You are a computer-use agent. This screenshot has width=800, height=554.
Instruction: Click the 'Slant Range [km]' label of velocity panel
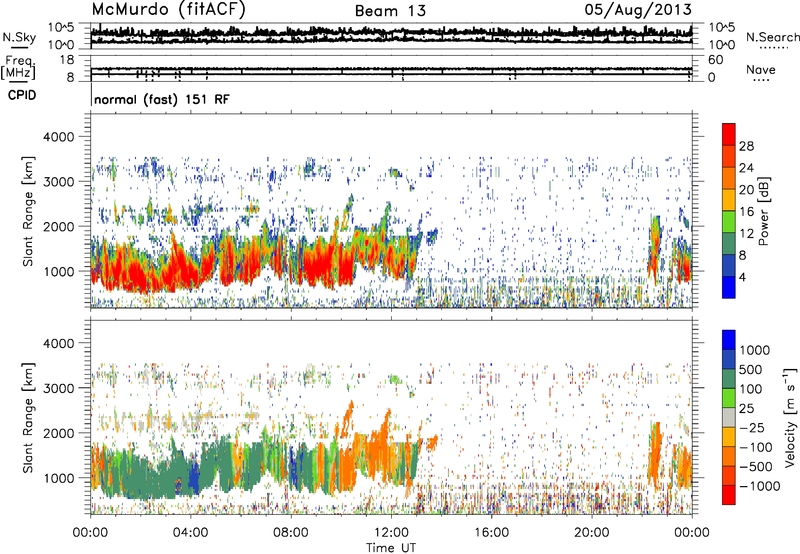point(29,417)
